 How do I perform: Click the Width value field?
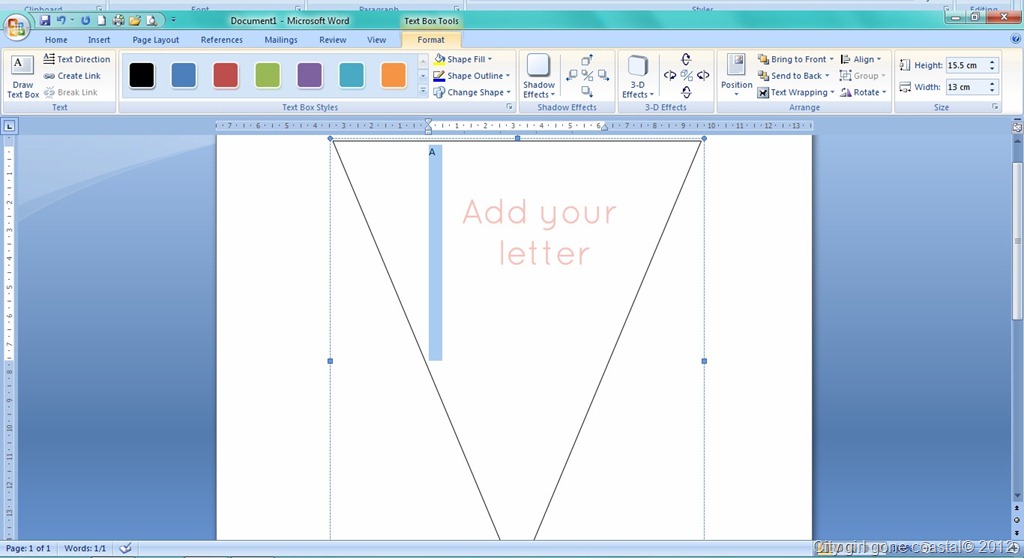click(x=967, y=87)
